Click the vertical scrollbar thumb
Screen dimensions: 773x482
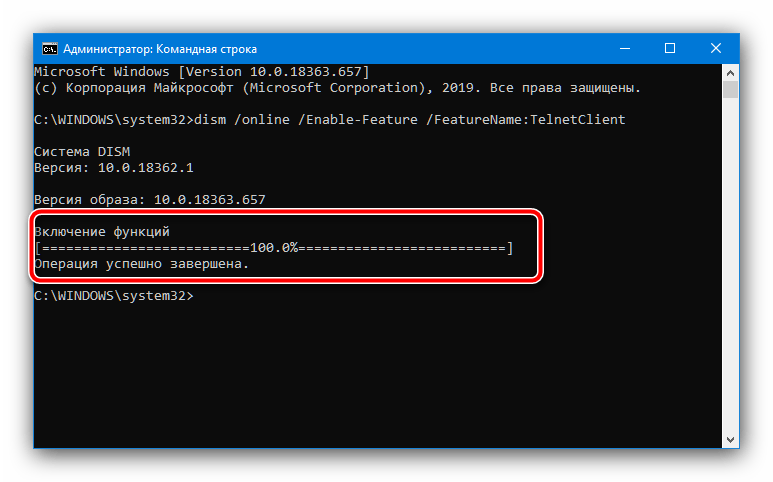tap(730, 90)
